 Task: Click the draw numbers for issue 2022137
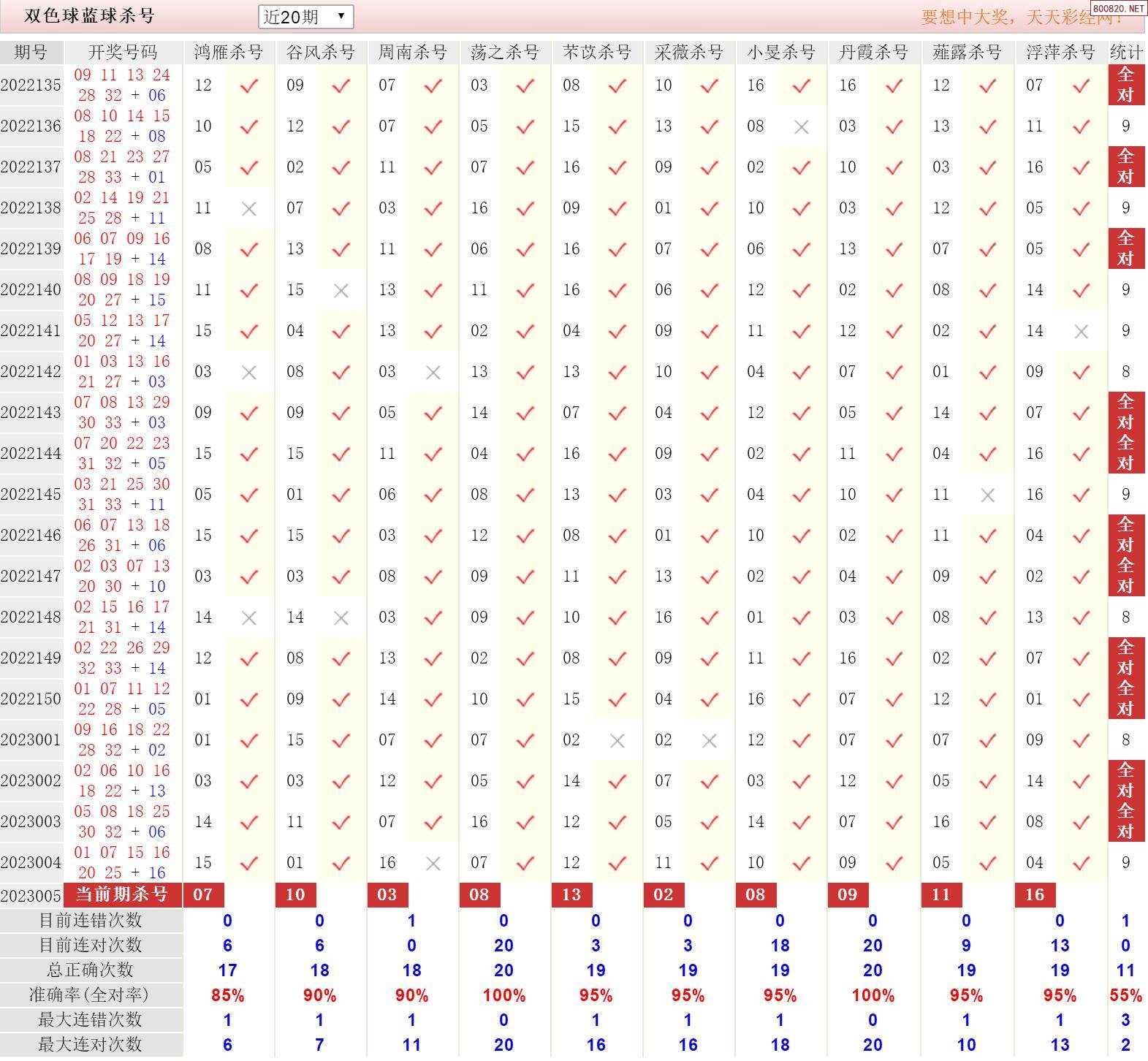tap(123, 167)
